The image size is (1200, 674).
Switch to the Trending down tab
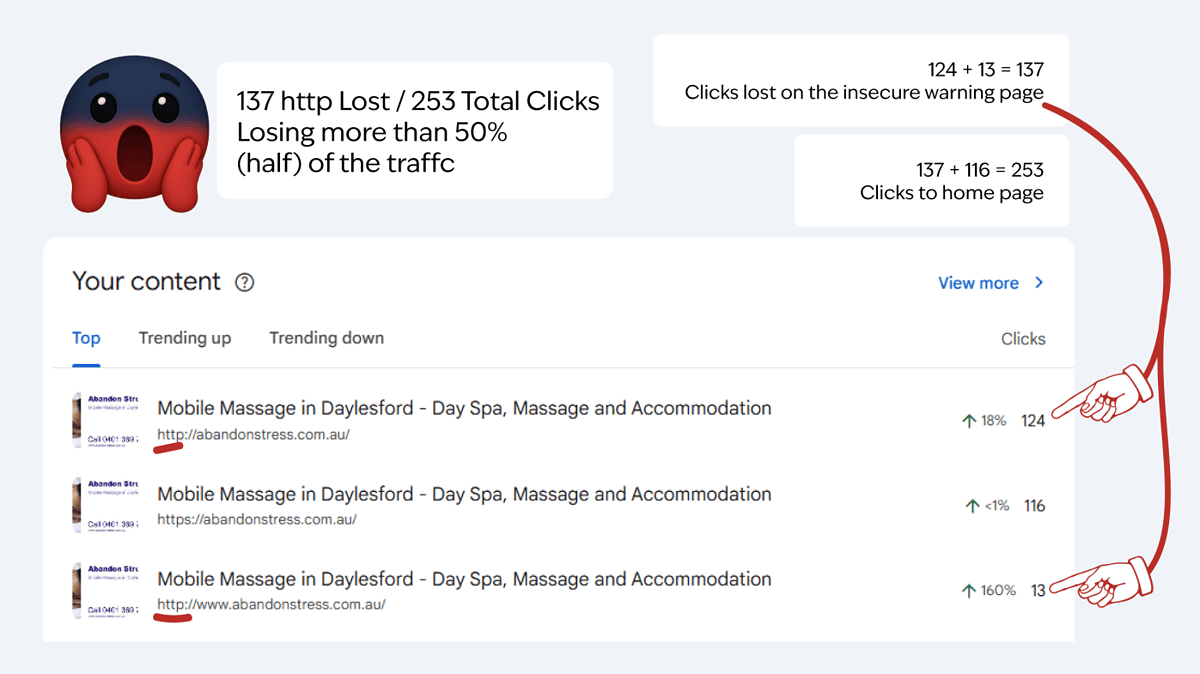[x=326, y=338]
